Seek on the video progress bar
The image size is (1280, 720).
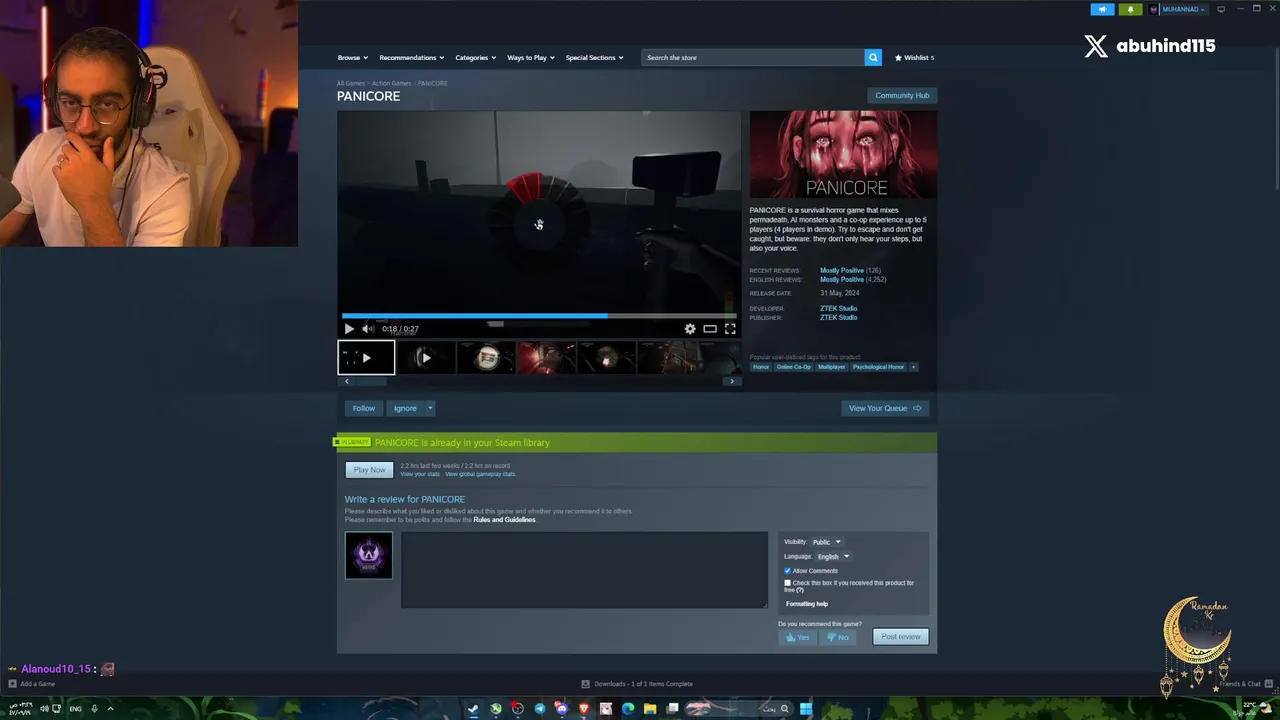pos(538,315)
